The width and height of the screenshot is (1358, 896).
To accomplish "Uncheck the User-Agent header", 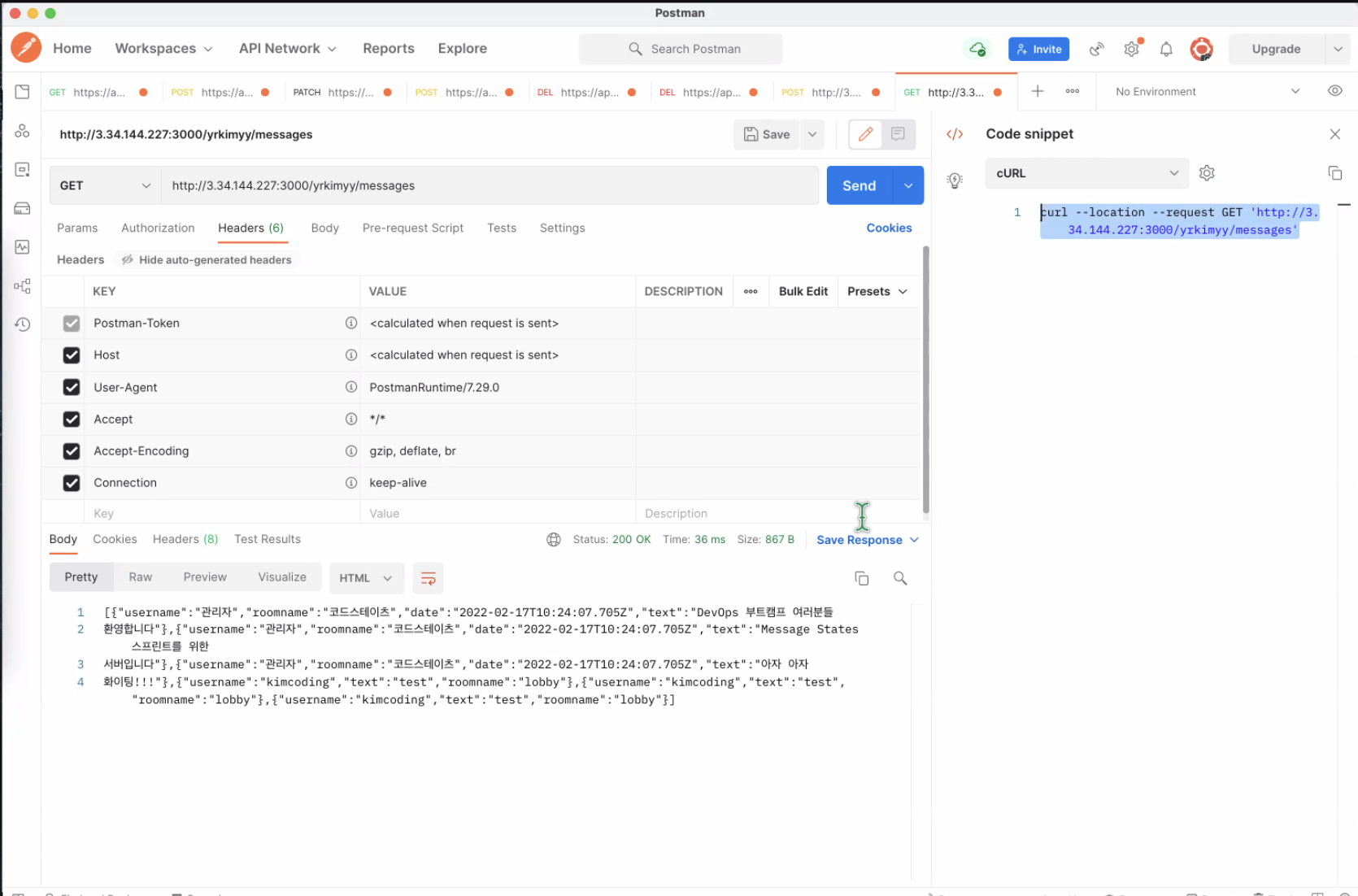I will coord(72,387).
